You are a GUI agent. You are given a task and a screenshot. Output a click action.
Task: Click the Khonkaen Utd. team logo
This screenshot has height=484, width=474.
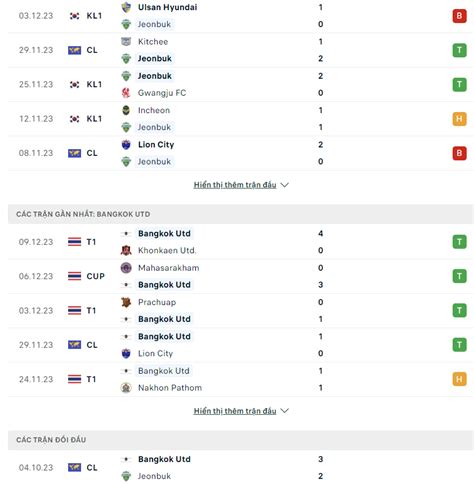126,250
